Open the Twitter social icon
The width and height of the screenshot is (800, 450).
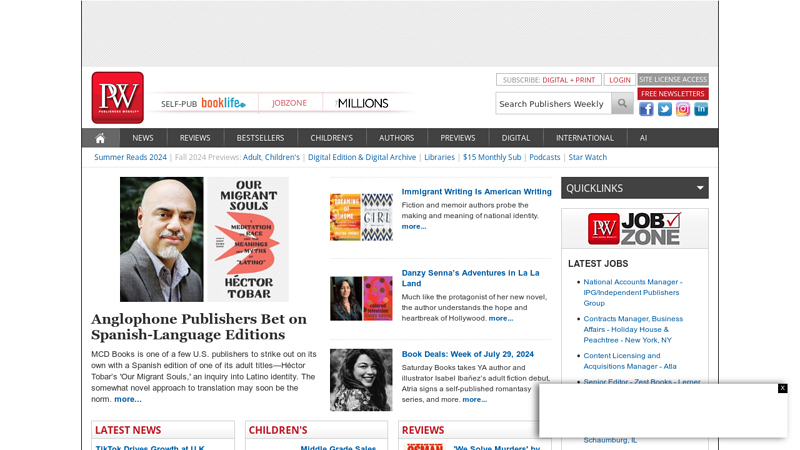pyautogui.click(x=664, y=109)
